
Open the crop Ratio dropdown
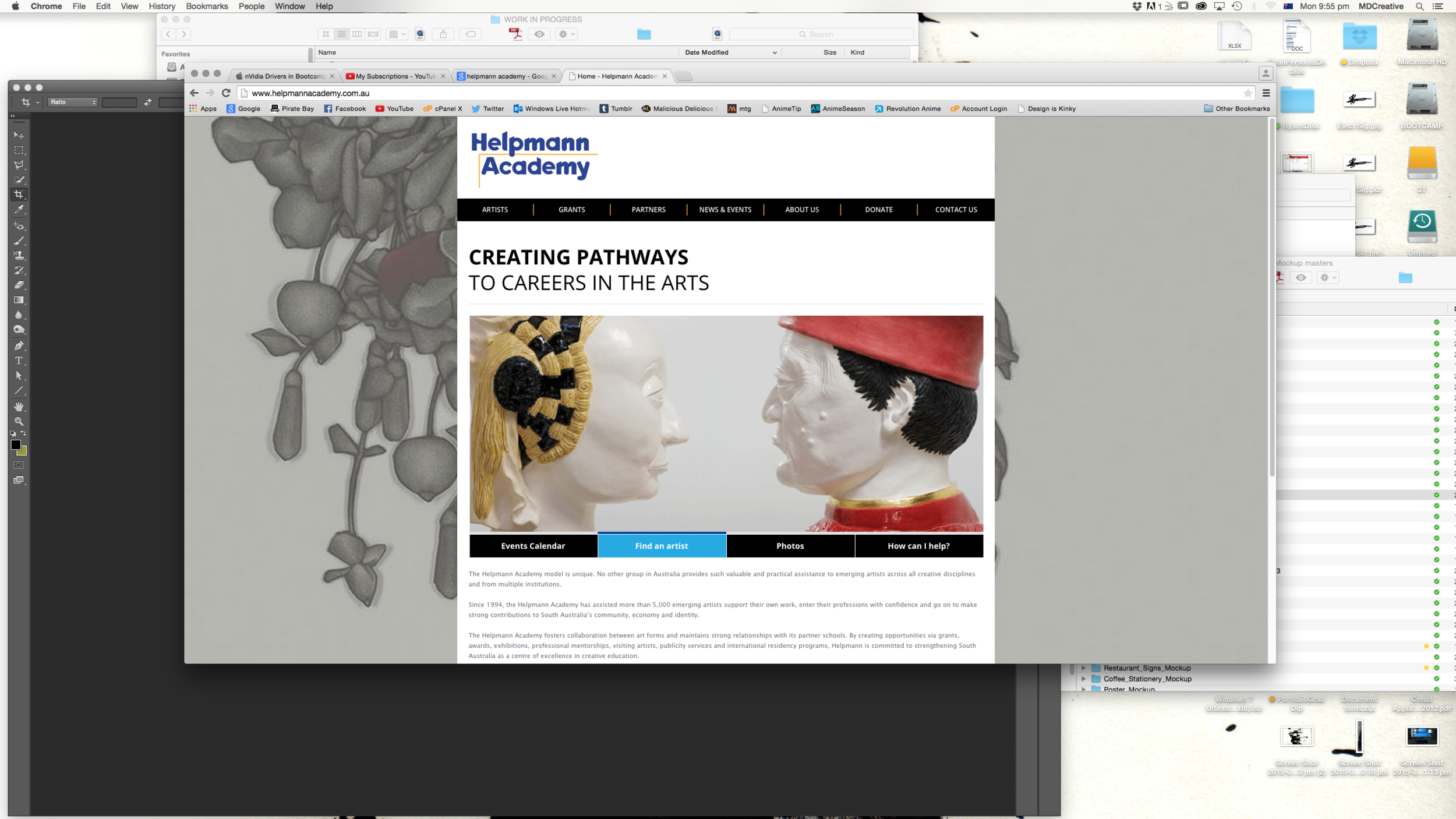point(73,102)
